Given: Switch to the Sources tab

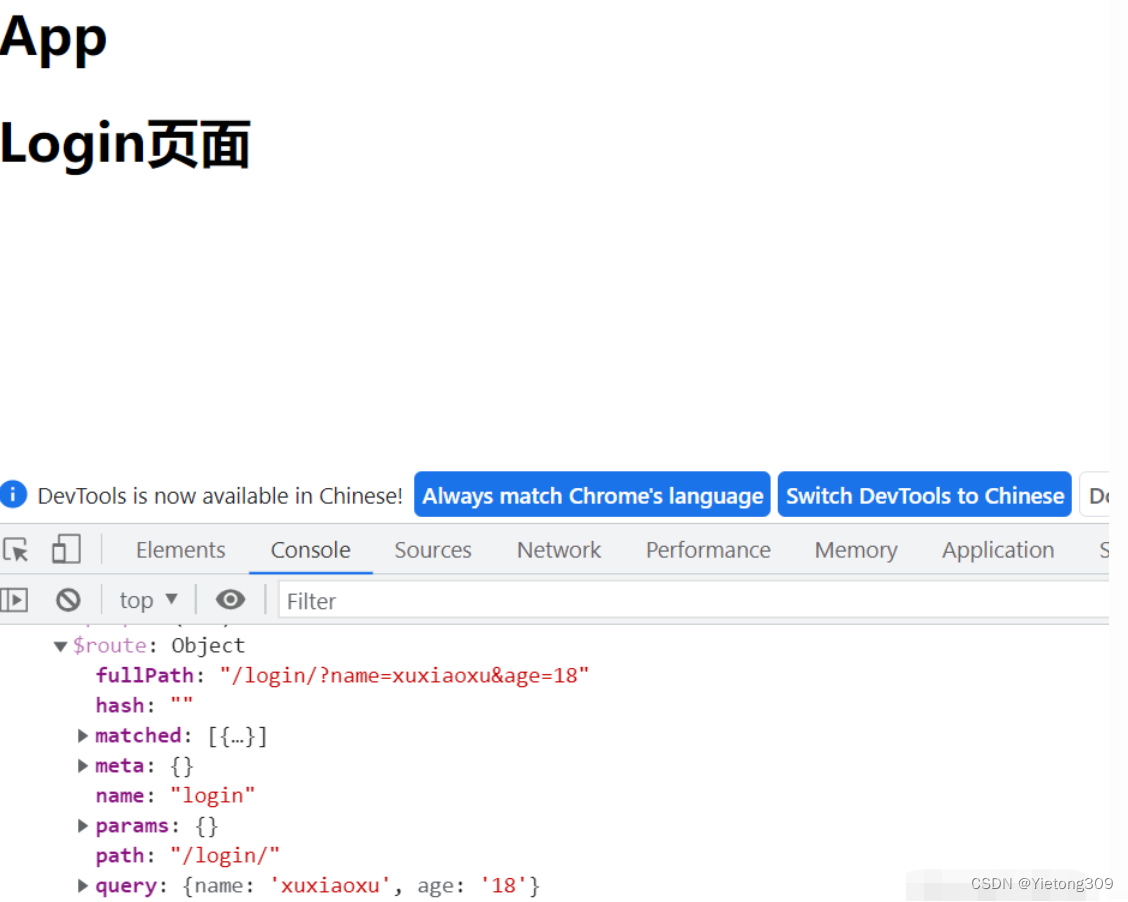Looking at the screenshot, I should 432,549.
